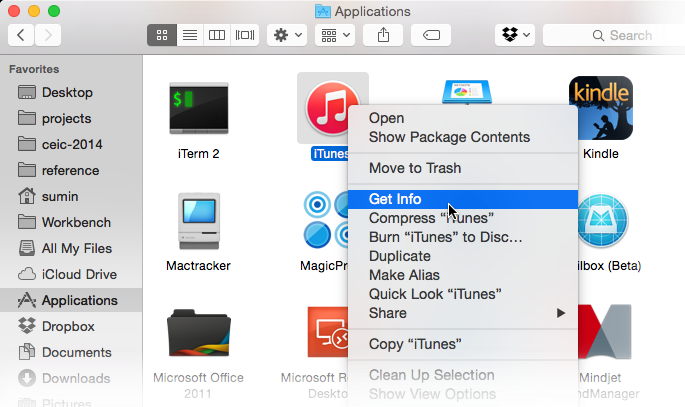Go forward with the right chevron
The image size is (685, 407).
[x=48, y=35]
